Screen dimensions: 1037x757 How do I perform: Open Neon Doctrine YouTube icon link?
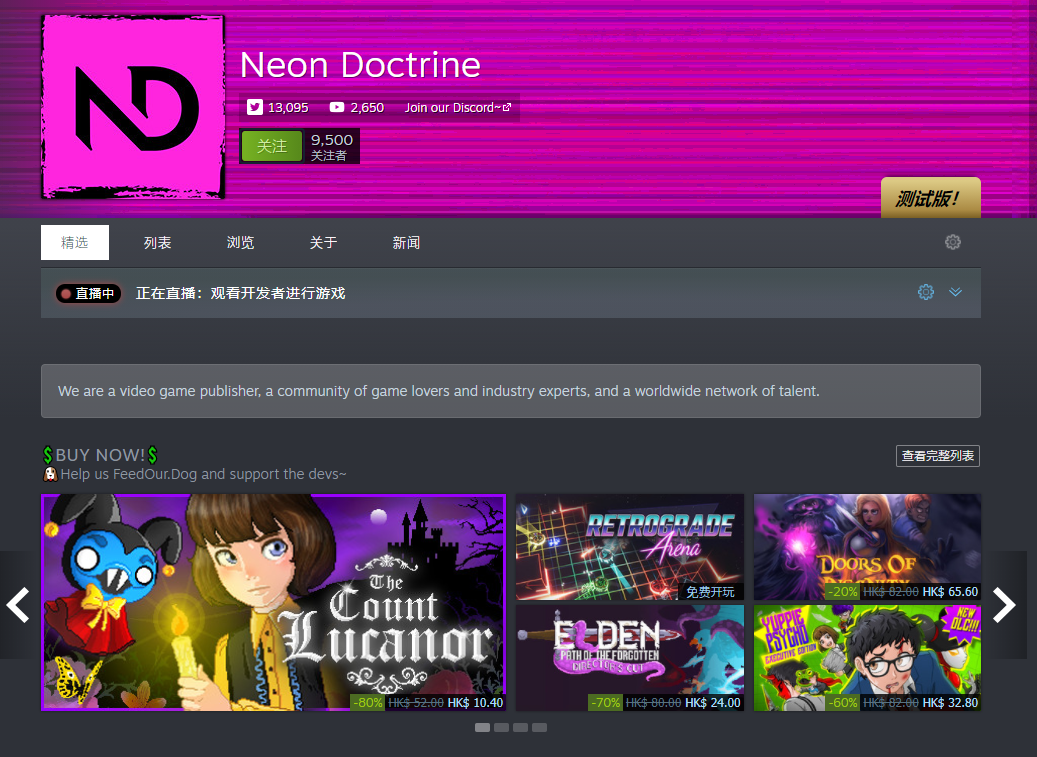[337, 107]
